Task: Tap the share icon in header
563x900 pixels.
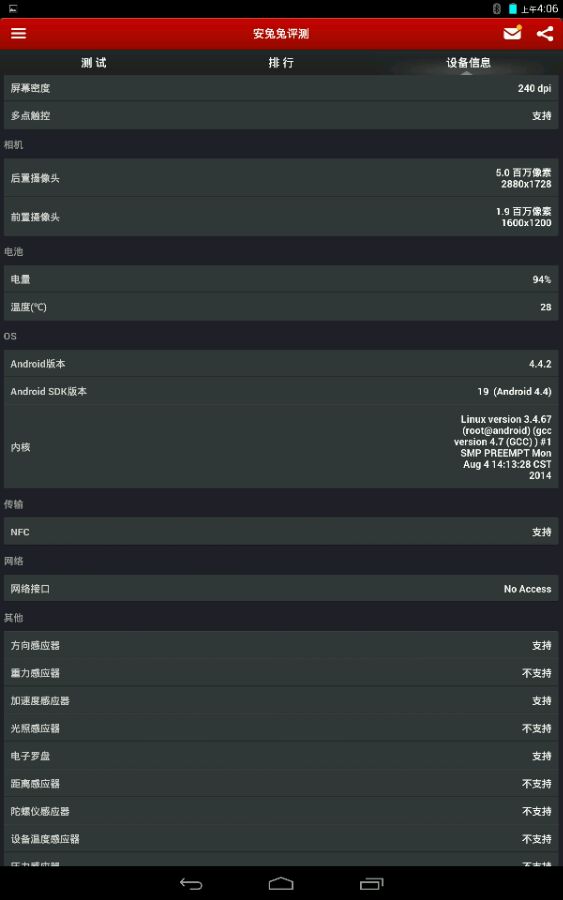Action: (x=545, y=33)
